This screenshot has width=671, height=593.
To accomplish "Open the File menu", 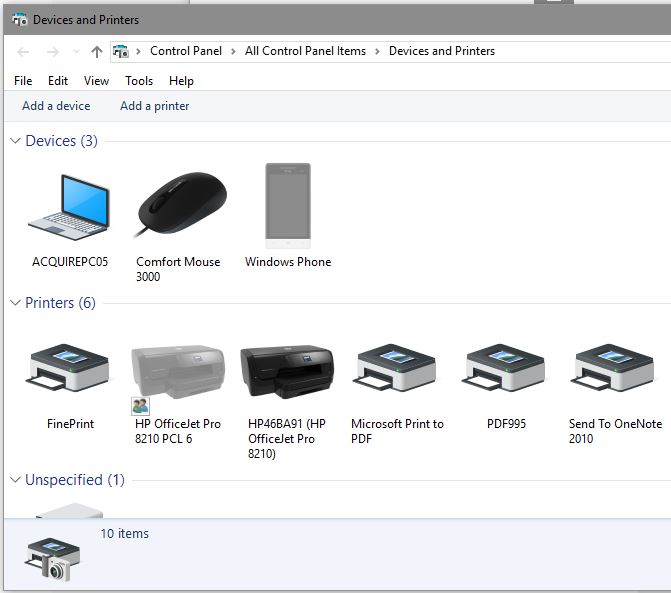I will pos(23,81).
